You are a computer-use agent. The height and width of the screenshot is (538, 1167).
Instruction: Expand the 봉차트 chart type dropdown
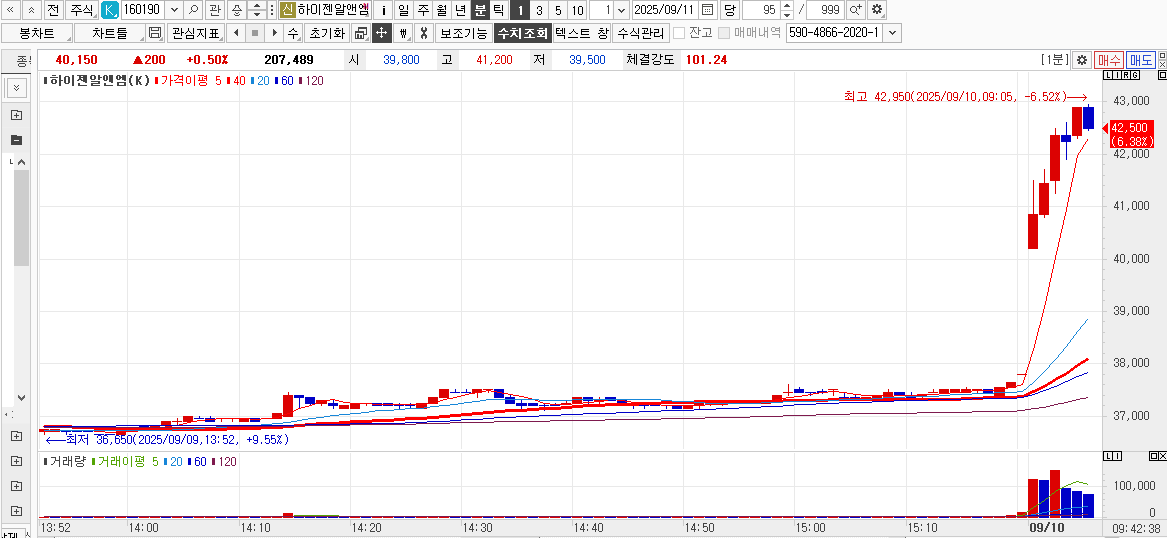(x=36, y=33)
